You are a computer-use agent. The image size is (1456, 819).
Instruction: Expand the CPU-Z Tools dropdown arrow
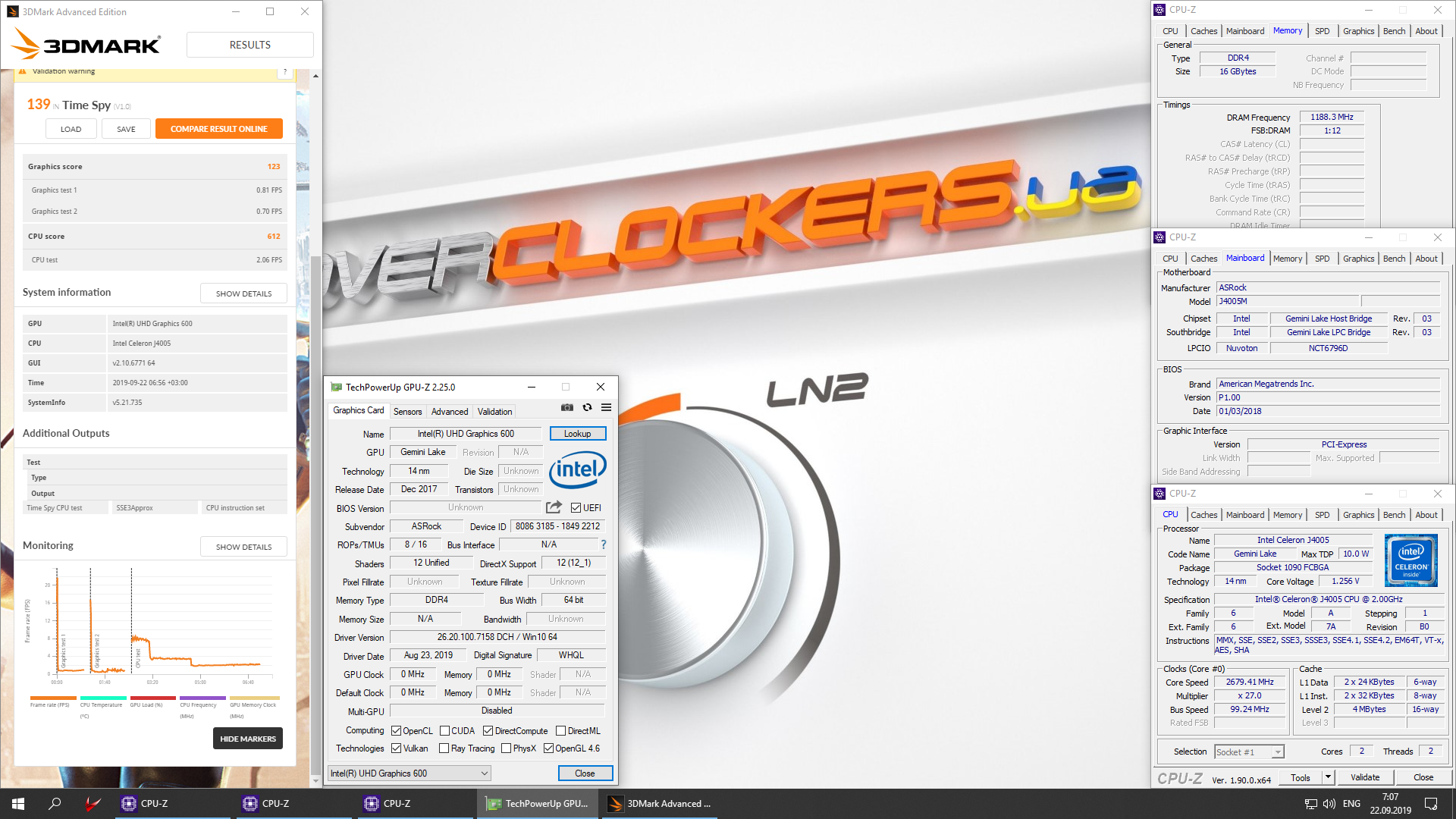[1328, 777]
